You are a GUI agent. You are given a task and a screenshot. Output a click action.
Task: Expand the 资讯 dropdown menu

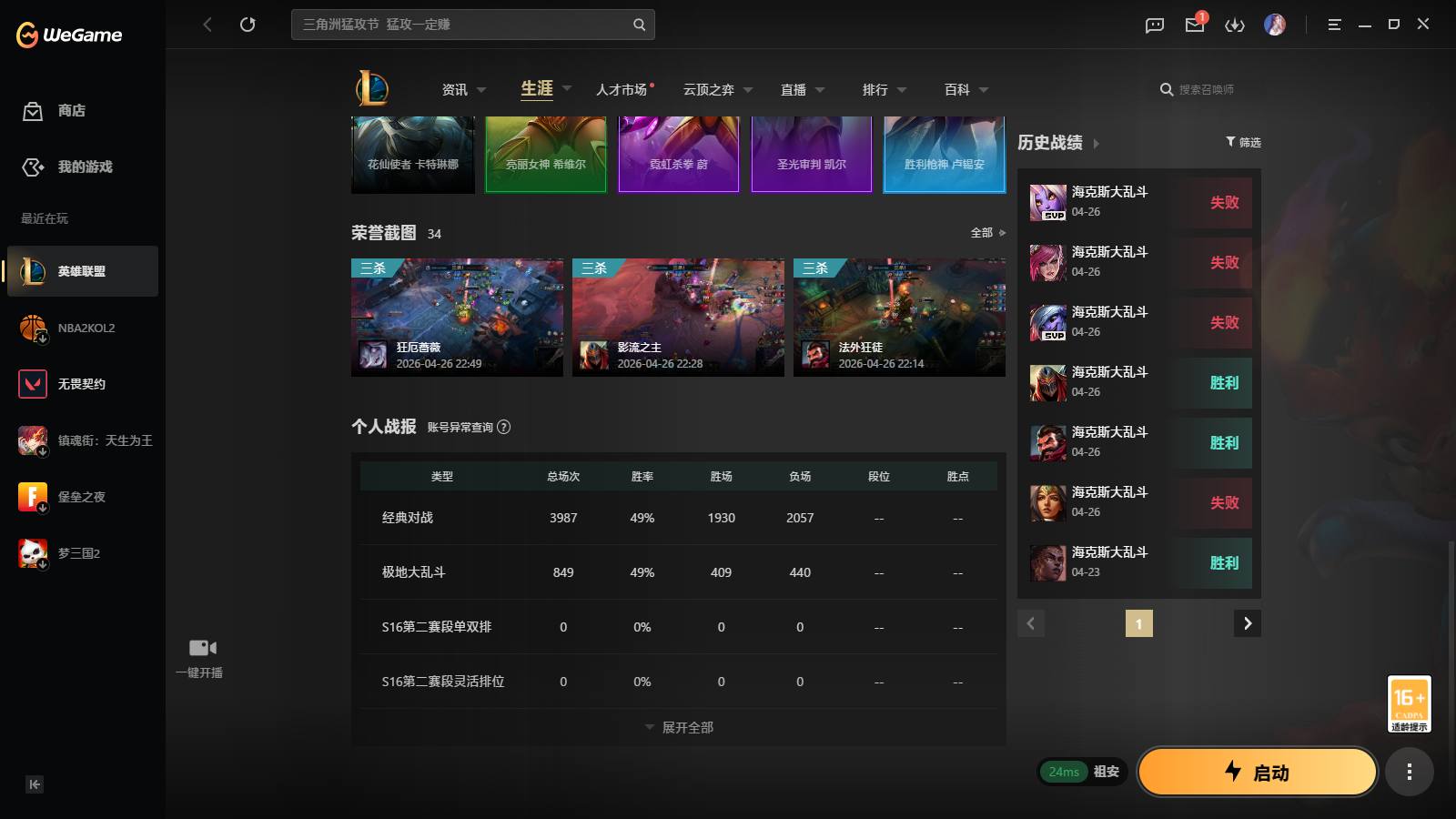[x=481, y=90]
